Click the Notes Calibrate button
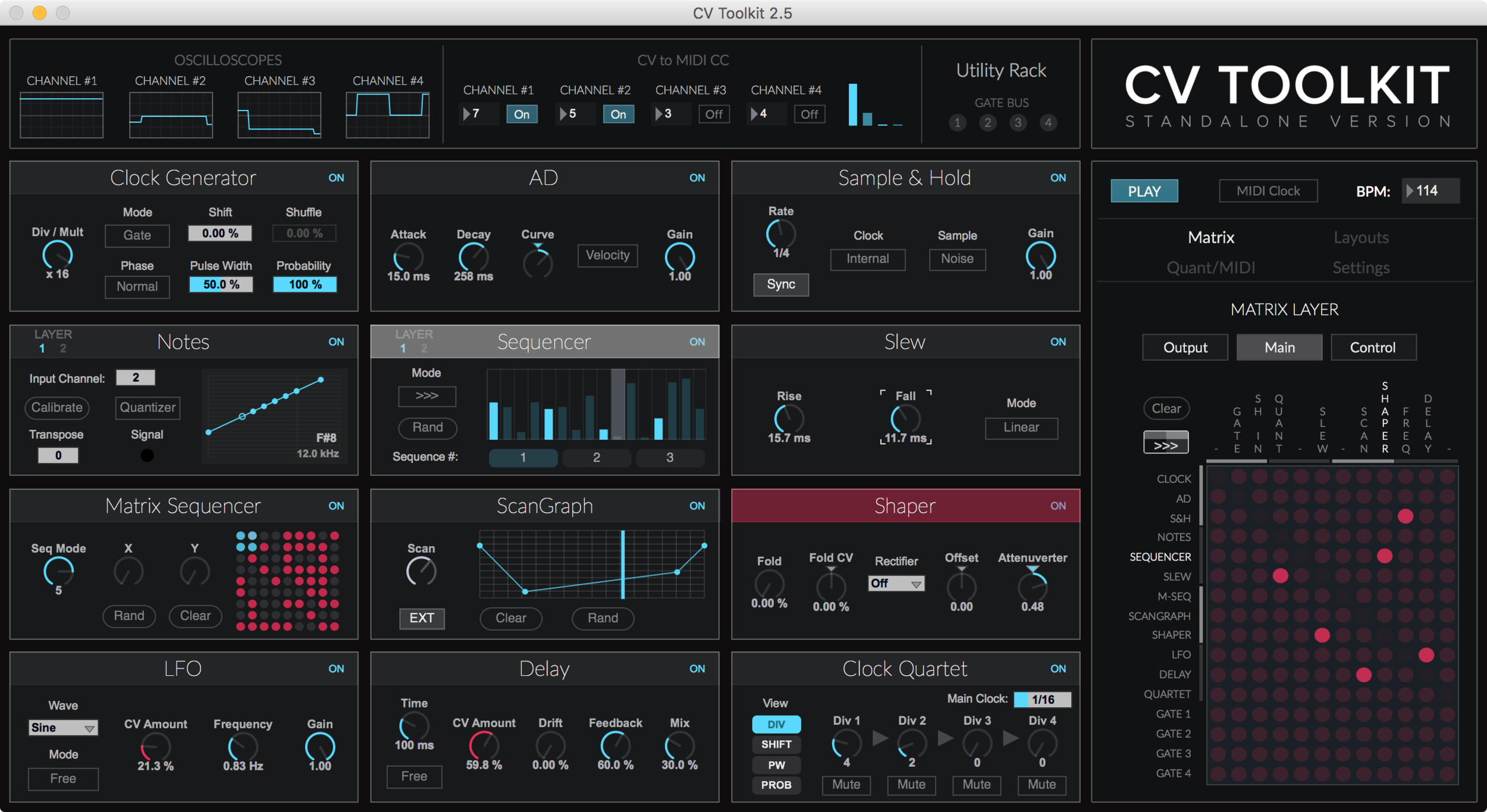1487x812 pixels. click(57, 408)
